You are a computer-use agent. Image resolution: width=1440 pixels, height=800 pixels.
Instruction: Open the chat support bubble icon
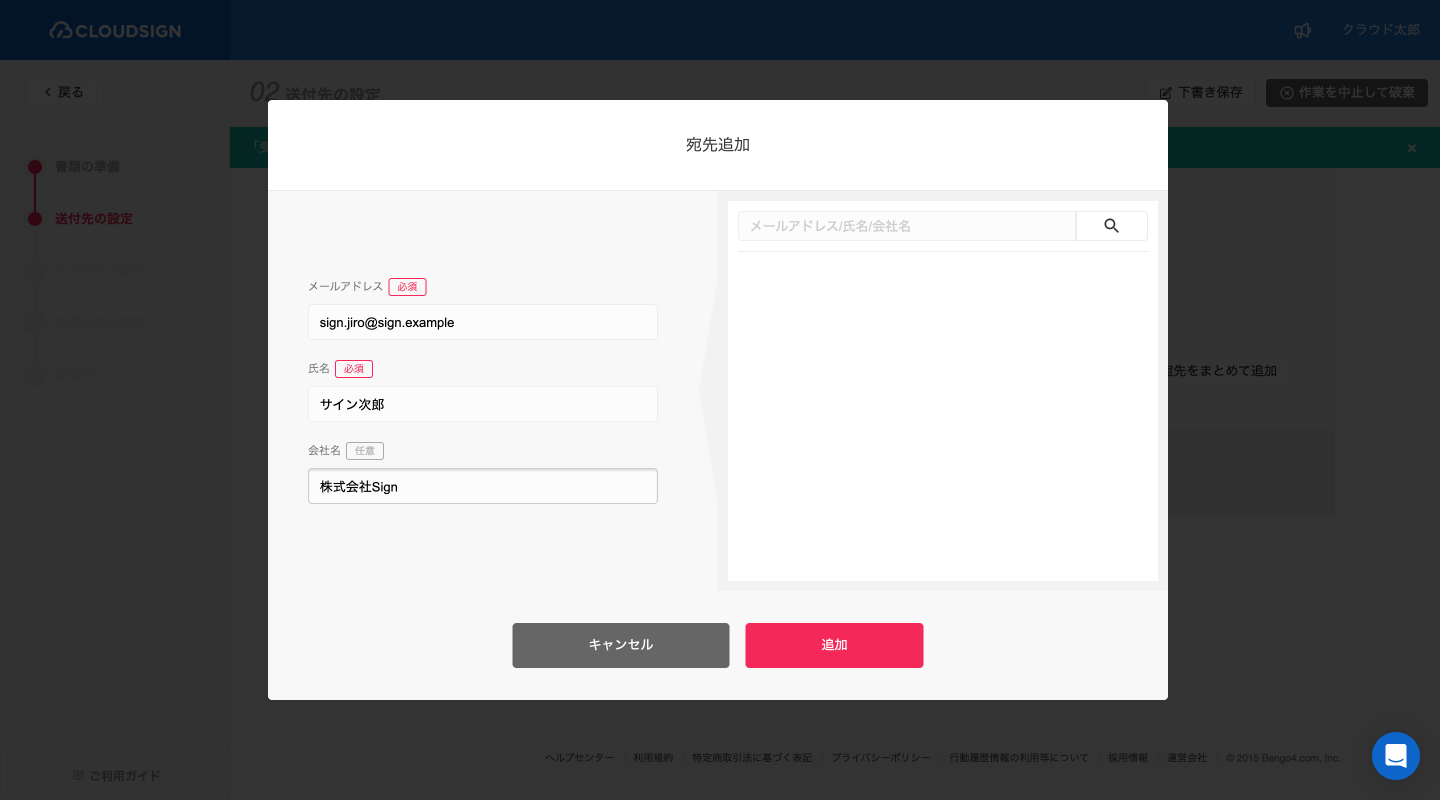[x=1395, y=756]
